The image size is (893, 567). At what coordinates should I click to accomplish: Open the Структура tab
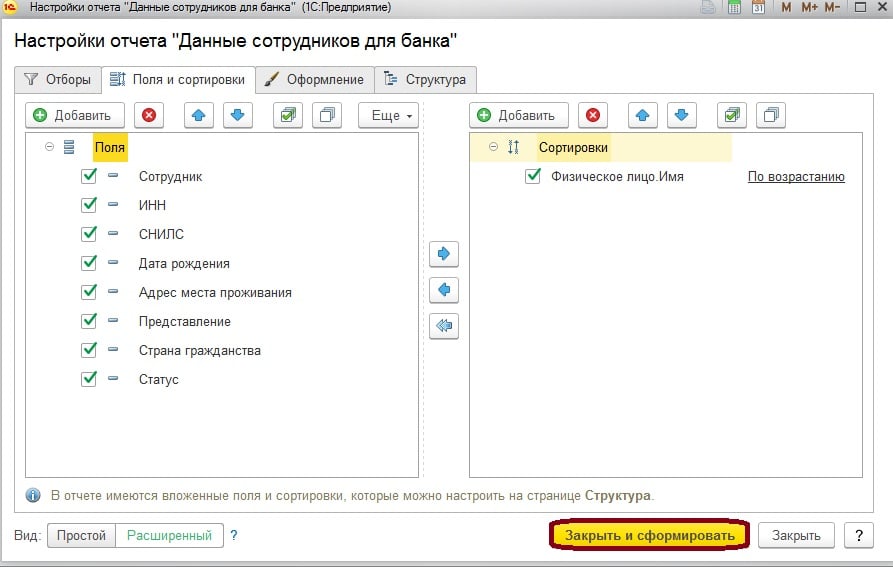tap(425, 79)
